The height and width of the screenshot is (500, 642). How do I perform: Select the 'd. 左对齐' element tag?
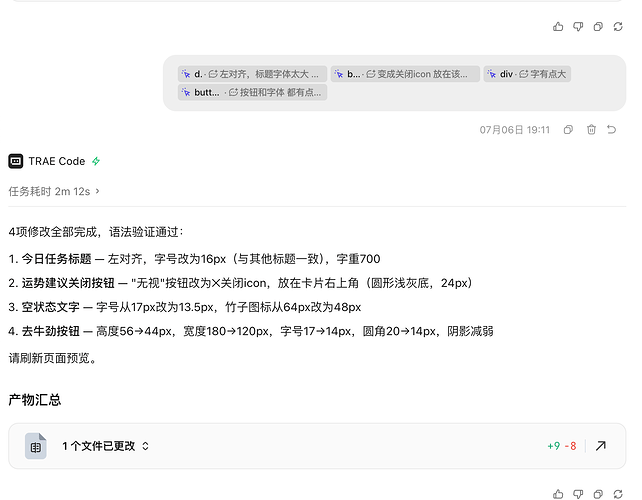[x=252, y=74]
